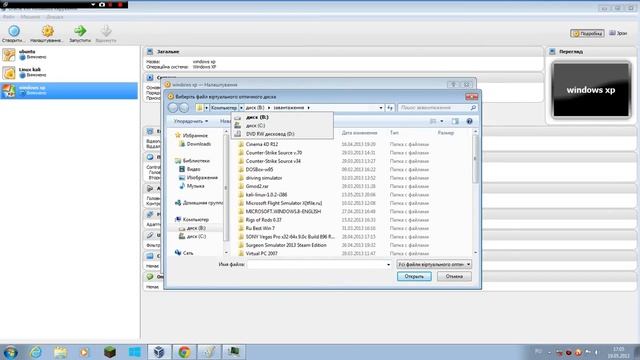Open view options dropdown arrow
The width and height of the screenshot is (640, 360).
pos(442,121)
